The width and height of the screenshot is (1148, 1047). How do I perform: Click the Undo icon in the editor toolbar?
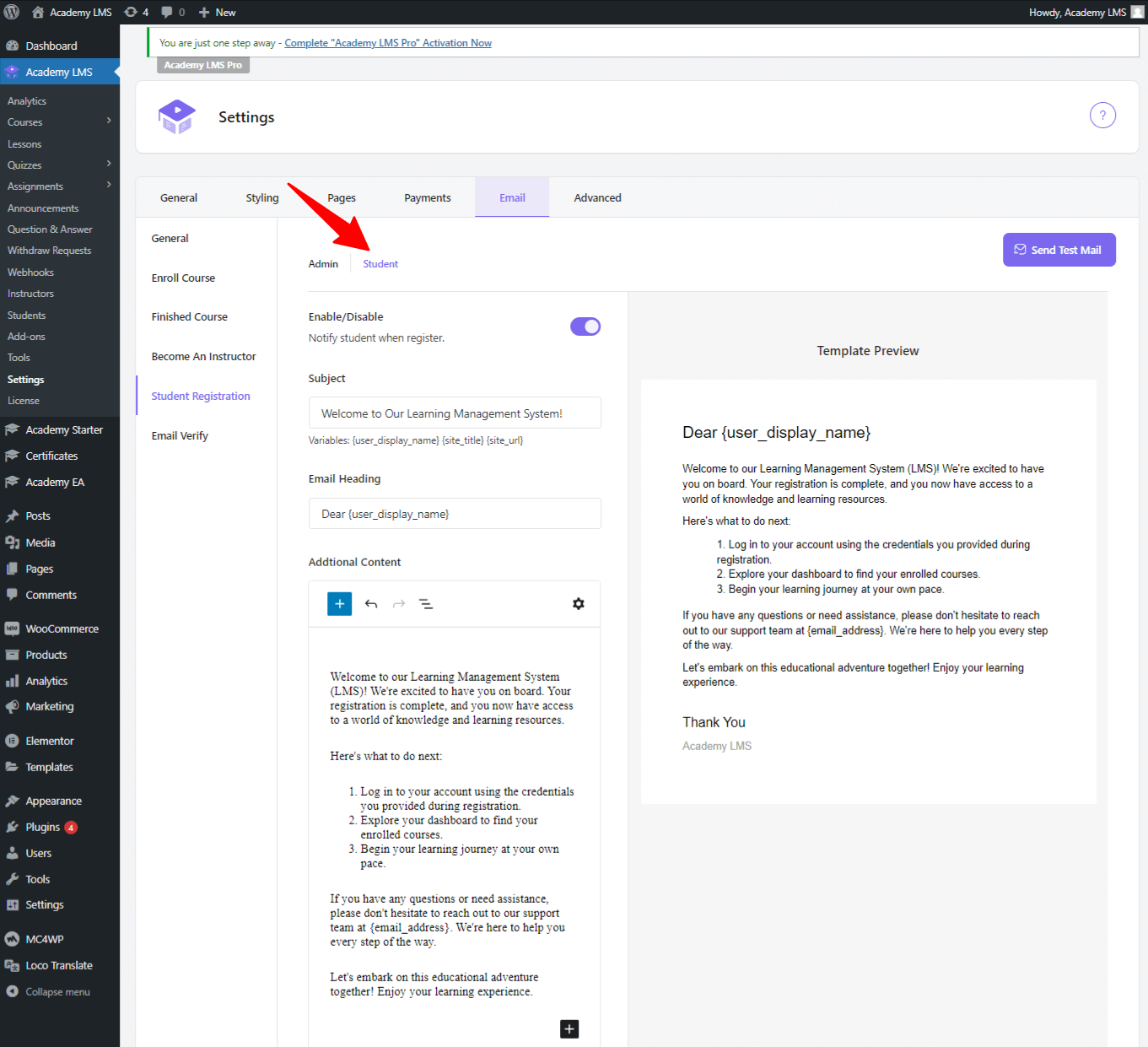point(371,603)
